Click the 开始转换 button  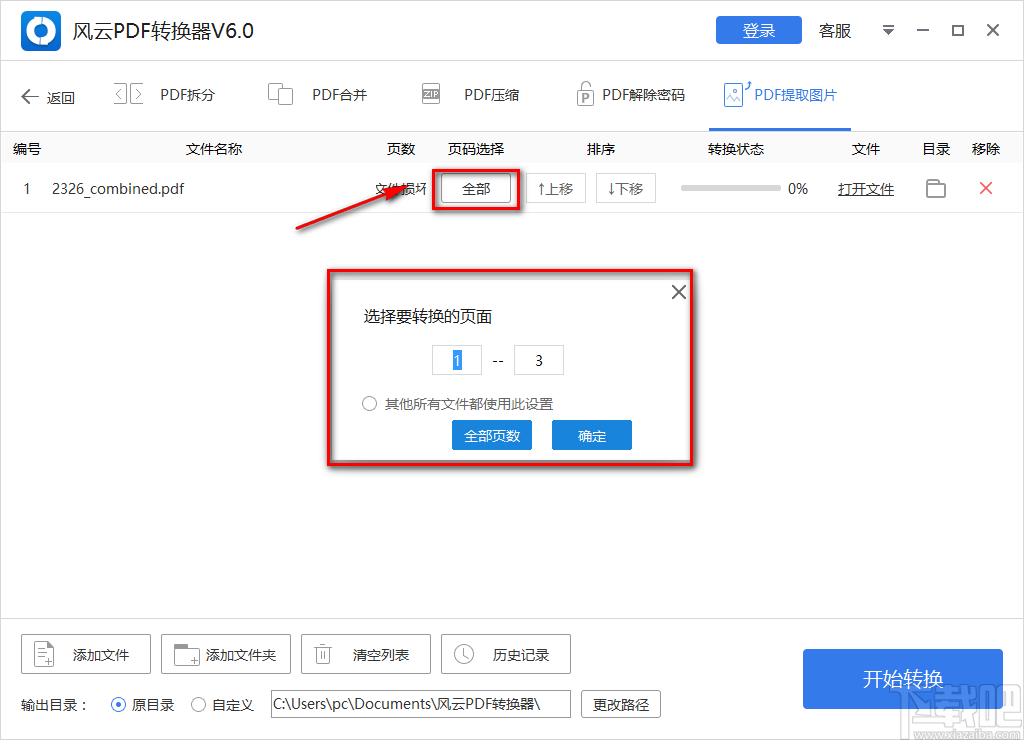(902, 679)
